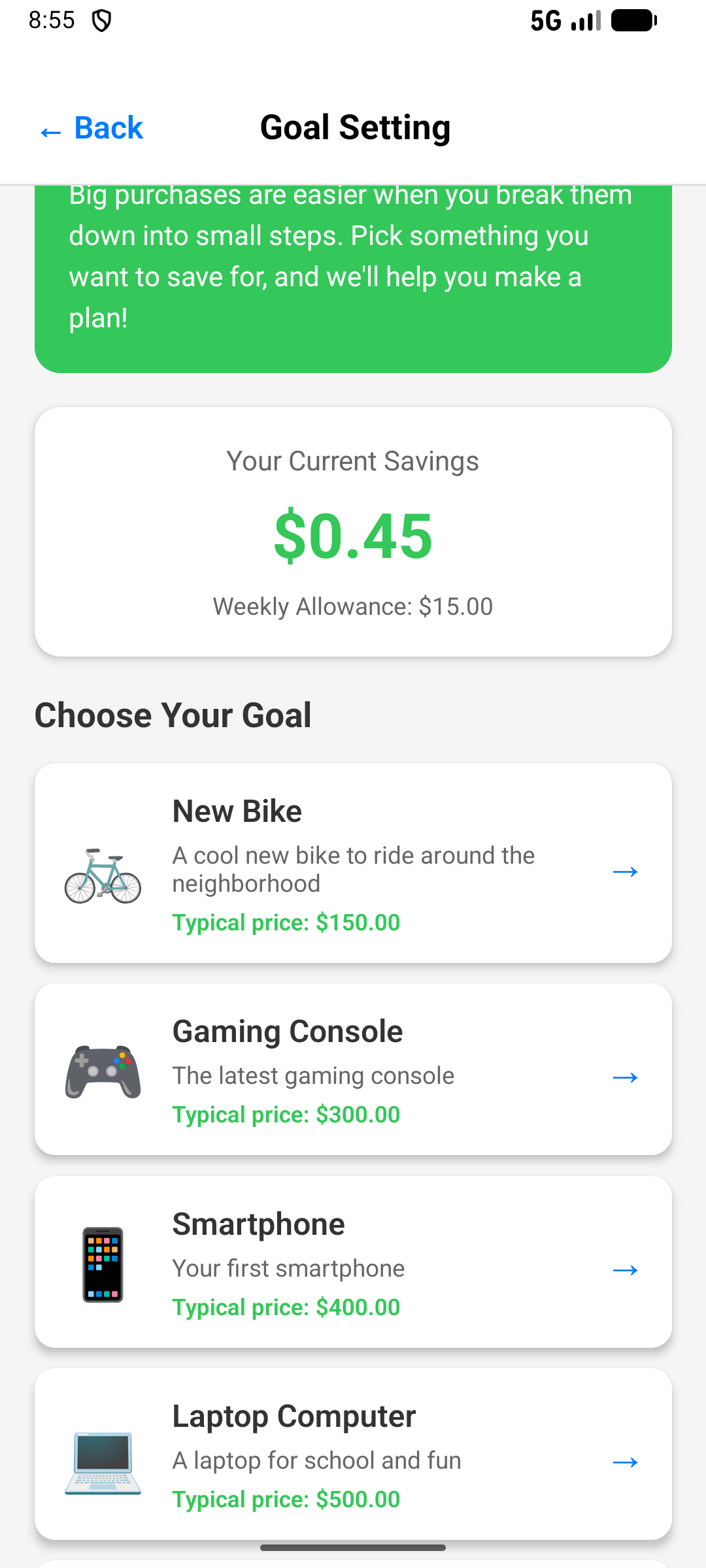Viewport: 706px width, 1568px height.
Task: Open Gaming Console goal via arrow
Action: [x=625, y=1077]
